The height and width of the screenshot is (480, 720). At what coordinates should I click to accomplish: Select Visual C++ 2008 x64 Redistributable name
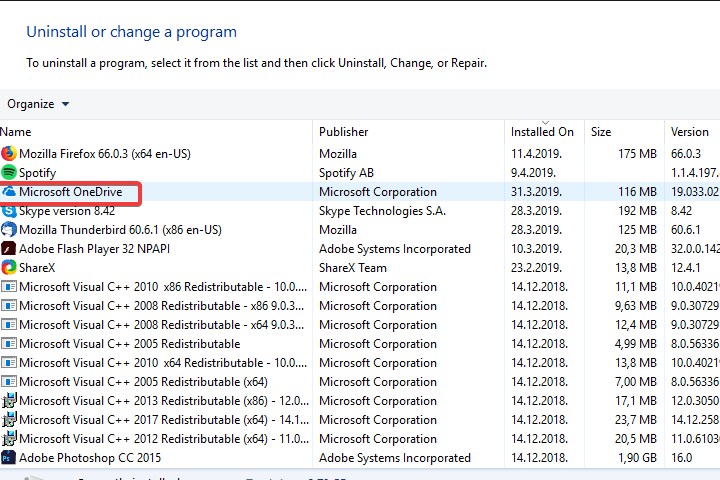[161, 325]
